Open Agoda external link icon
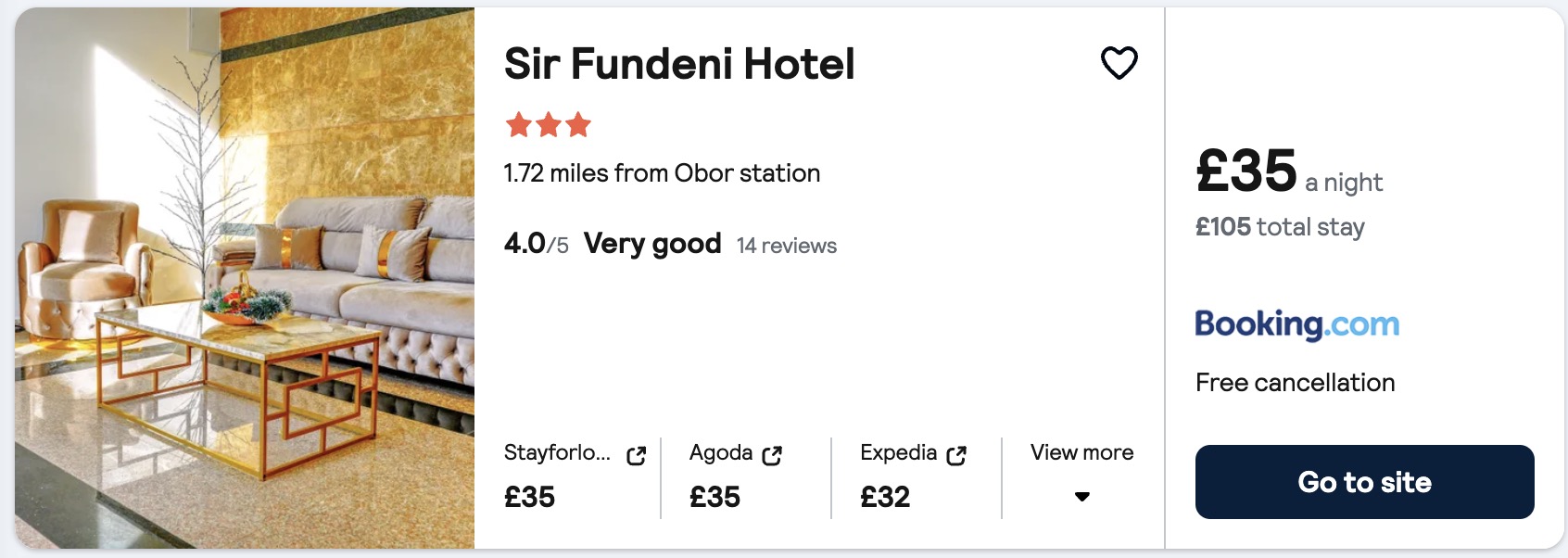 [772, 455]
